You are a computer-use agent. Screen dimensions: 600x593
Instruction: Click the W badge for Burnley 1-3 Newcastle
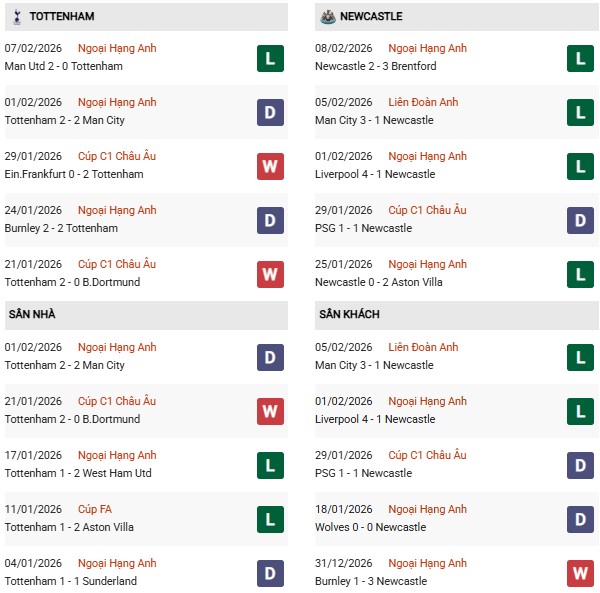click(x=581, y=573)
